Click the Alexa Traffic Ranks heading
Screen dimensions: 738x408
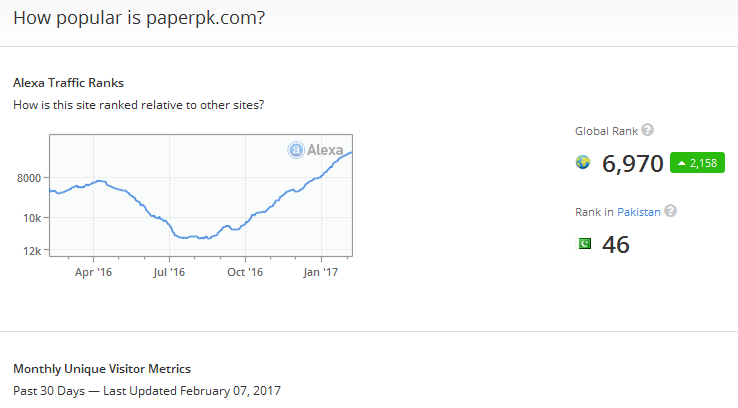[69, 83]
